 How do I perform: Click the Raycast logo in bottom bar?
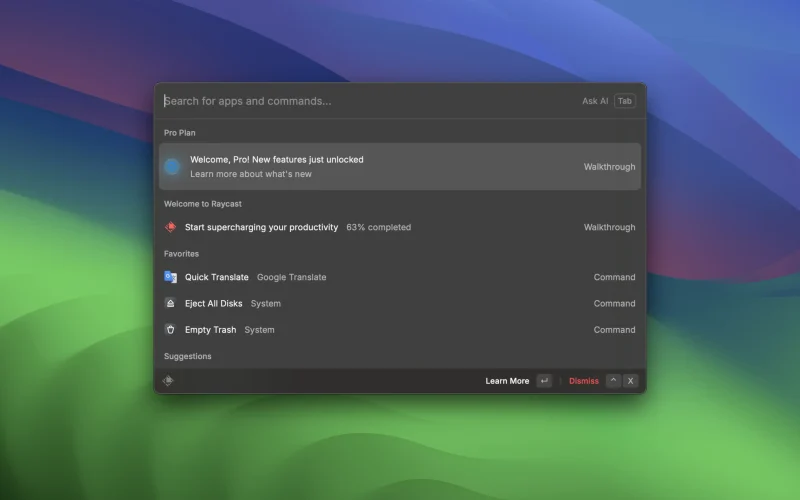pos(168,381)
